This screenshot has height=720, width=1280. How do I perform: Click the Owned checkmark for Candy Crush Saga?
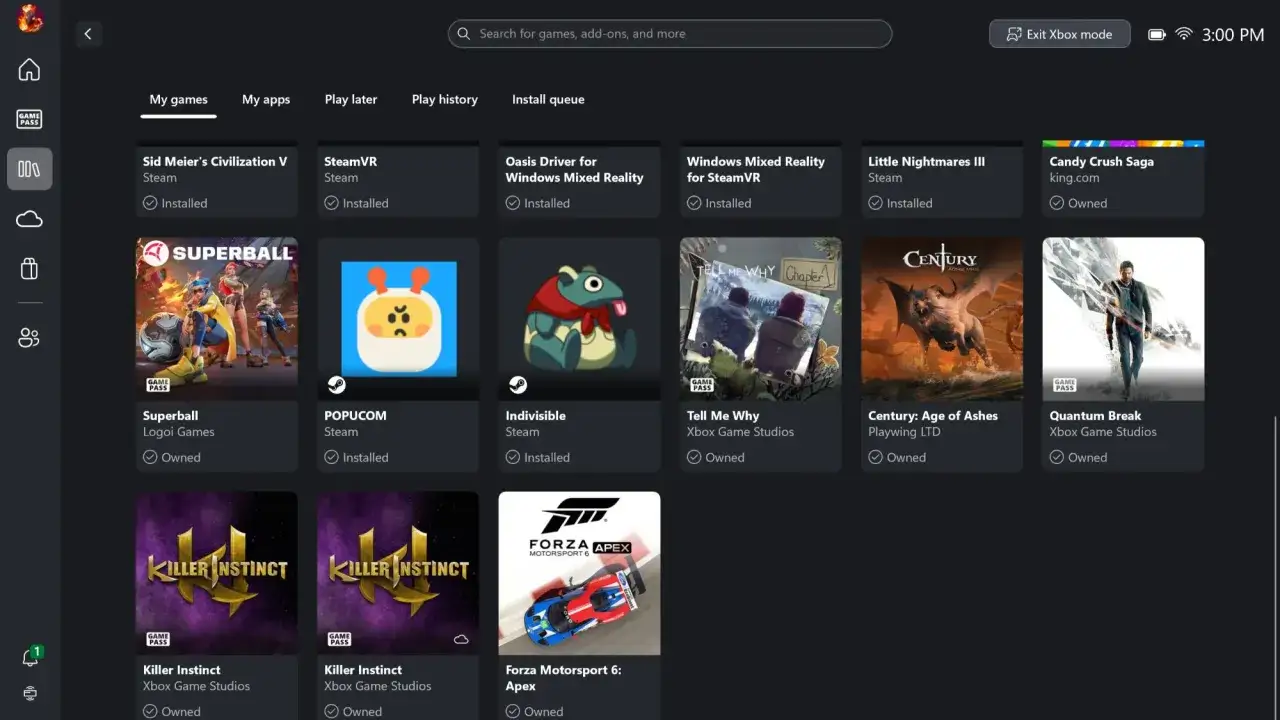(x=1057, y=203)
